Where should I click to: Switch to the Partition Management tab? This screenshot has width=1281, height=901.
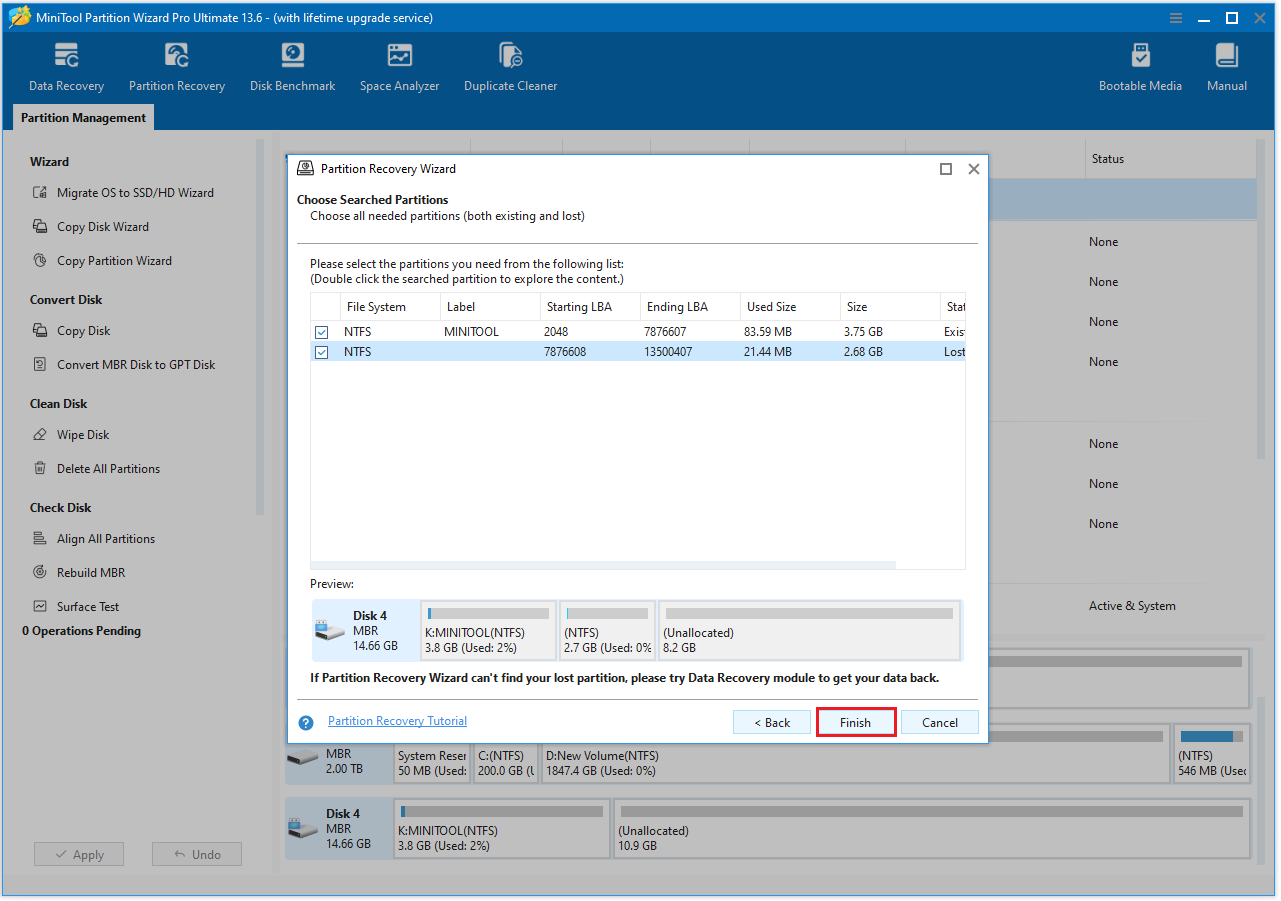click(x=82, y=117)
